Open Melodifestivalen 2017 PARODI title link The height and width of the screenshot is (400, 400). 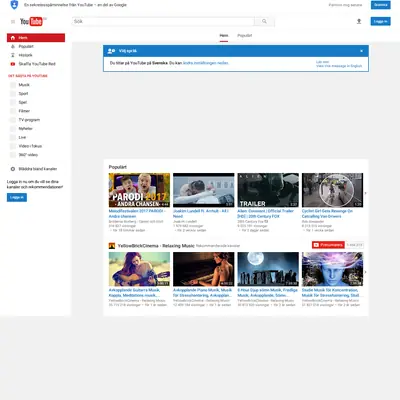(137, 214)
